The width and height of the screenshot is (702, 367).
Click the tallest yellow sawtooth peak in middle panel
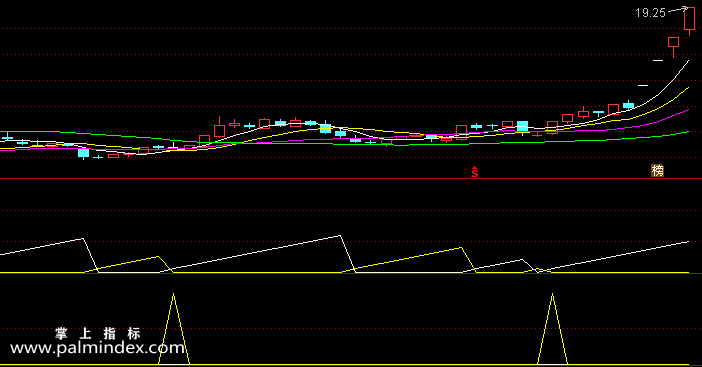coord(461,248)
